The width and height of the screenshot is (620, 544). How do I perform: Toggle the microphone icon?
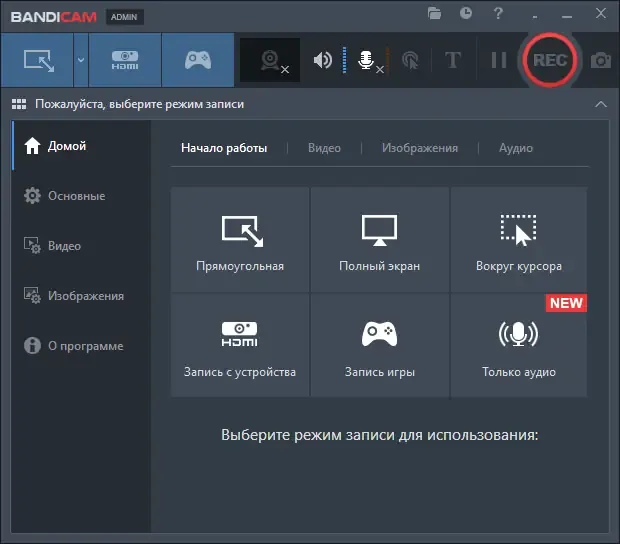pos(366,60)
